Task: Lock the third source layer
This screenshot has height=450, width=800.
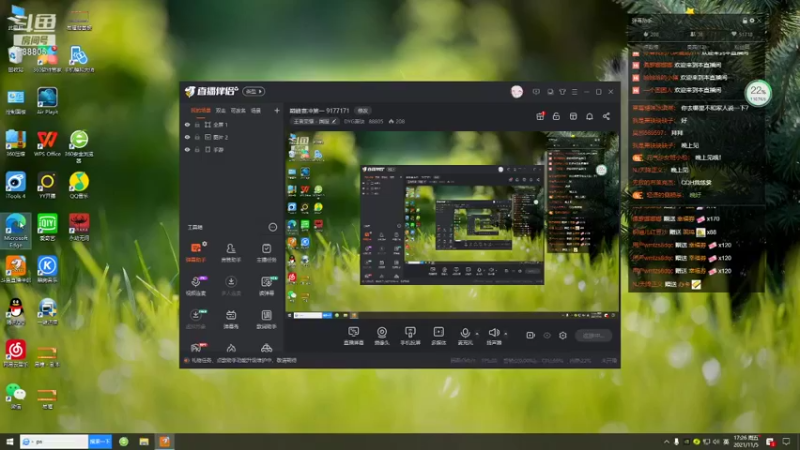Action: pyautogui.click(x=197, y=149)
